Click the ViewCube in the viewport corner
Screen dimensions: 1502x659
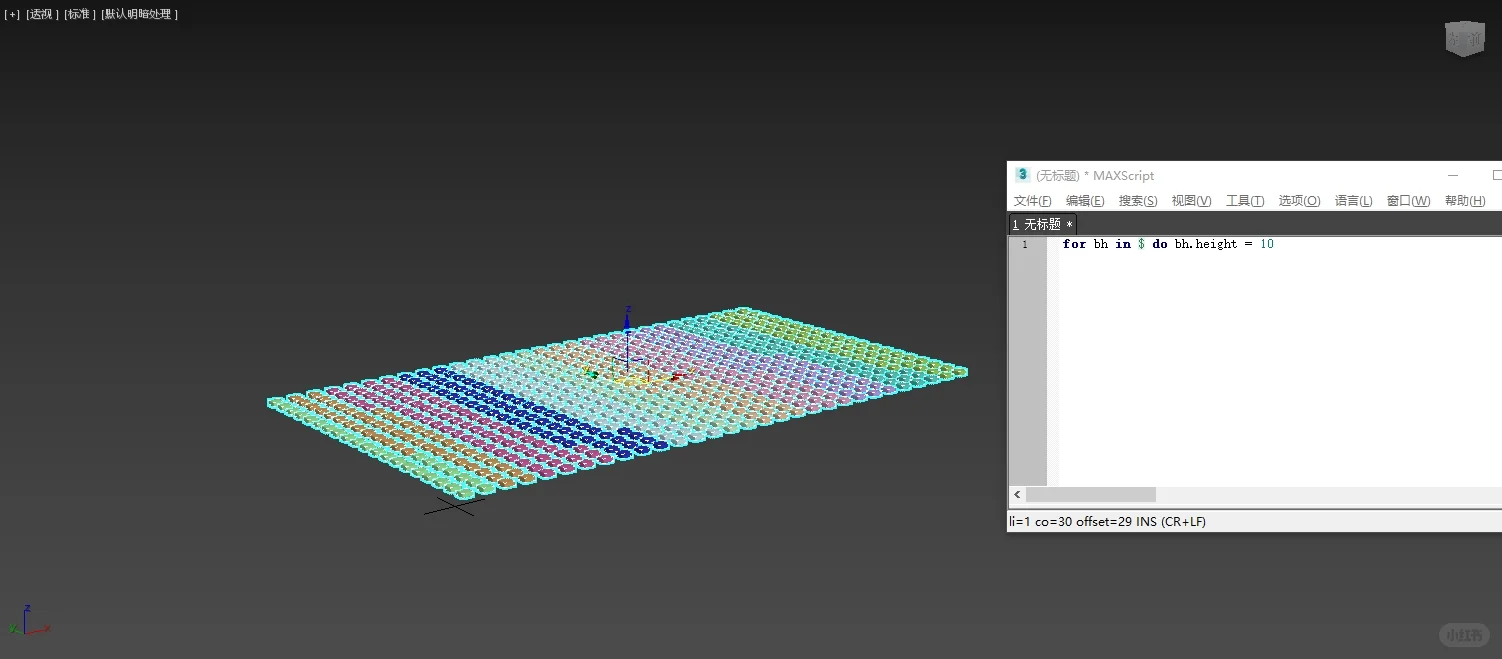pos(1464,38)
